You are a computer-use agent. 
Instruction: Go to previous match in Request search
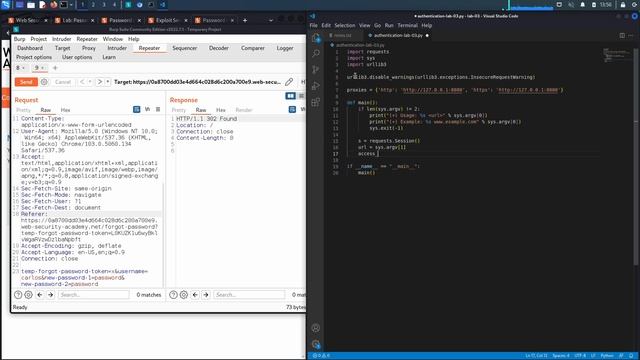40,295
